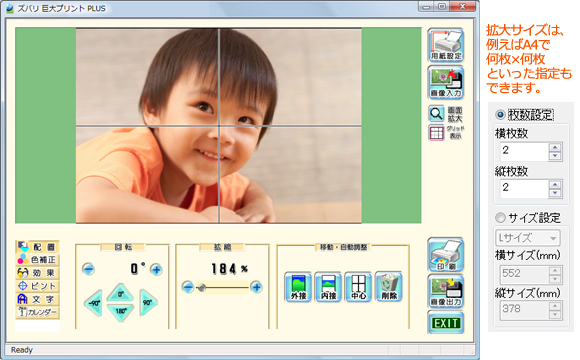Click the EXIT button

tap(446, 323)
